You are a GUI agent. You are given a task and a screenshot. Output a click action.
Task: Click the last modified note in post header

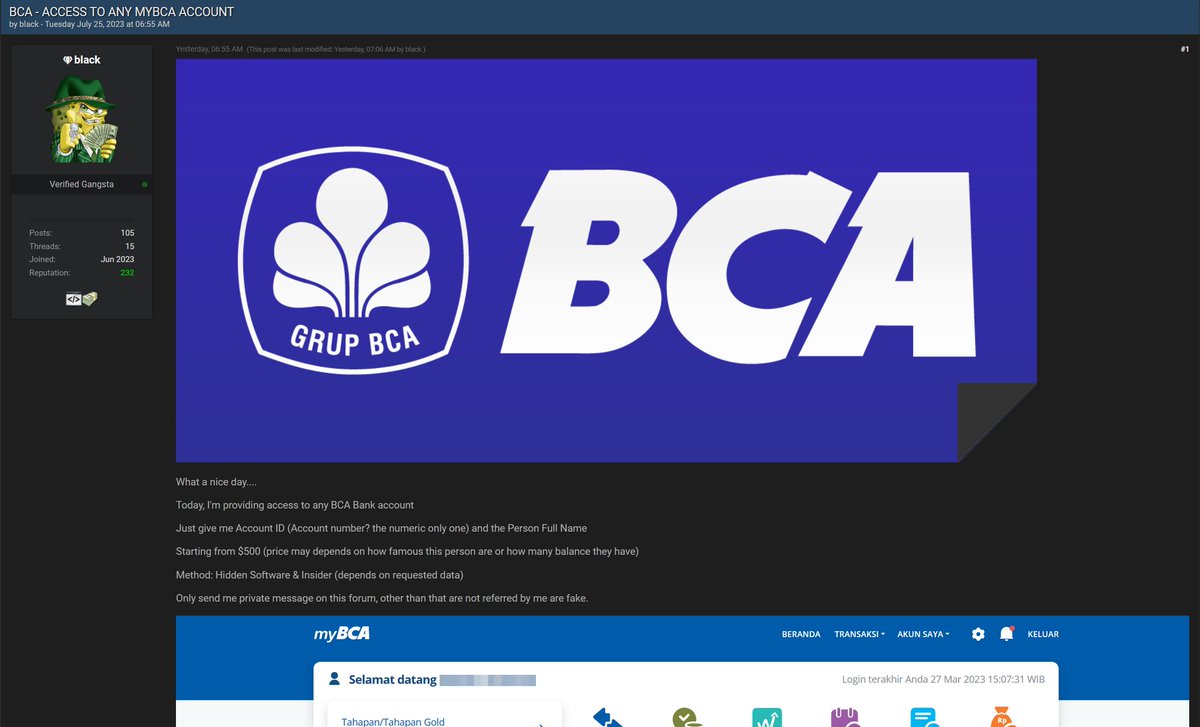tap(336, 49)
